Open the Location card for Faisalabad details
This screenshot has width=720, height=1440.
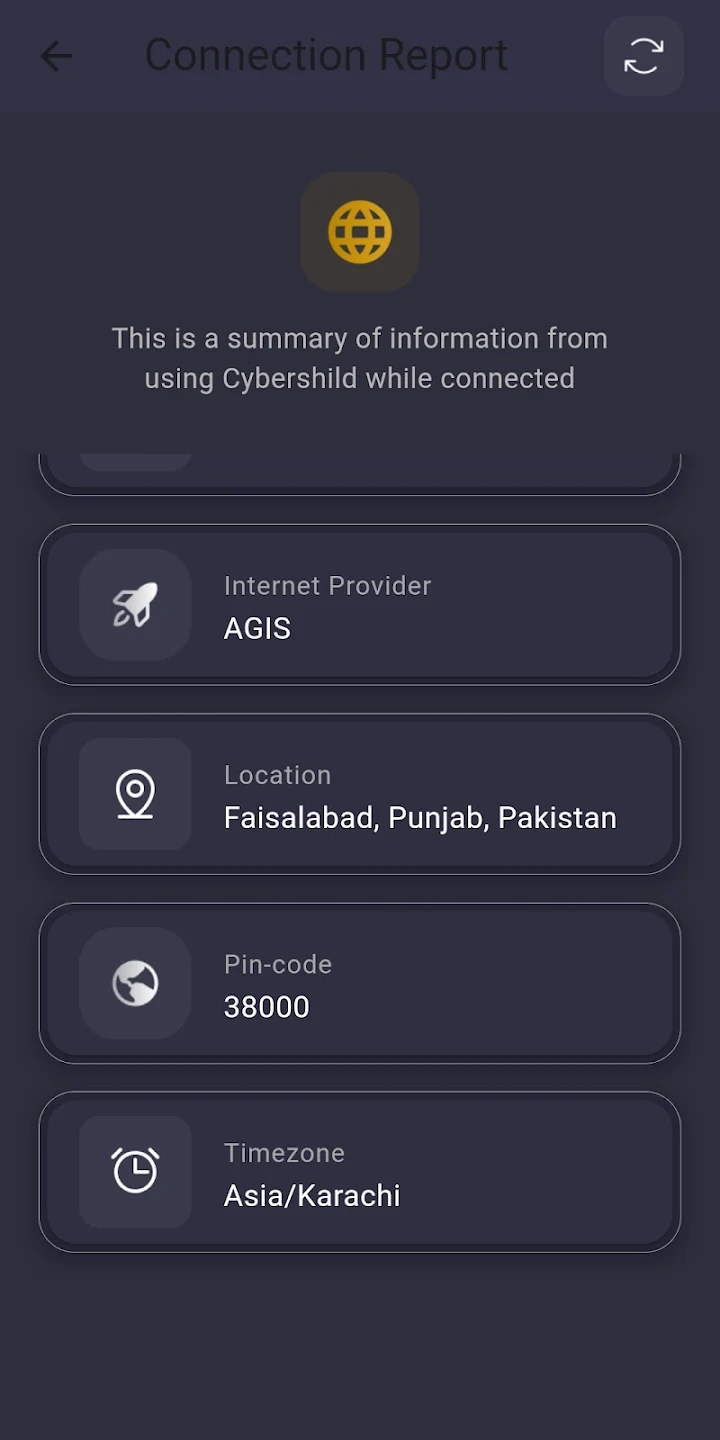360,794
